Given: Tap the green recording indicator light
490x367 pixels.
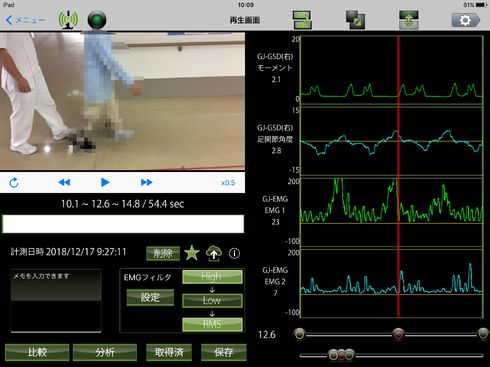Looking at the screenshot, I should [x=97, y=20].
